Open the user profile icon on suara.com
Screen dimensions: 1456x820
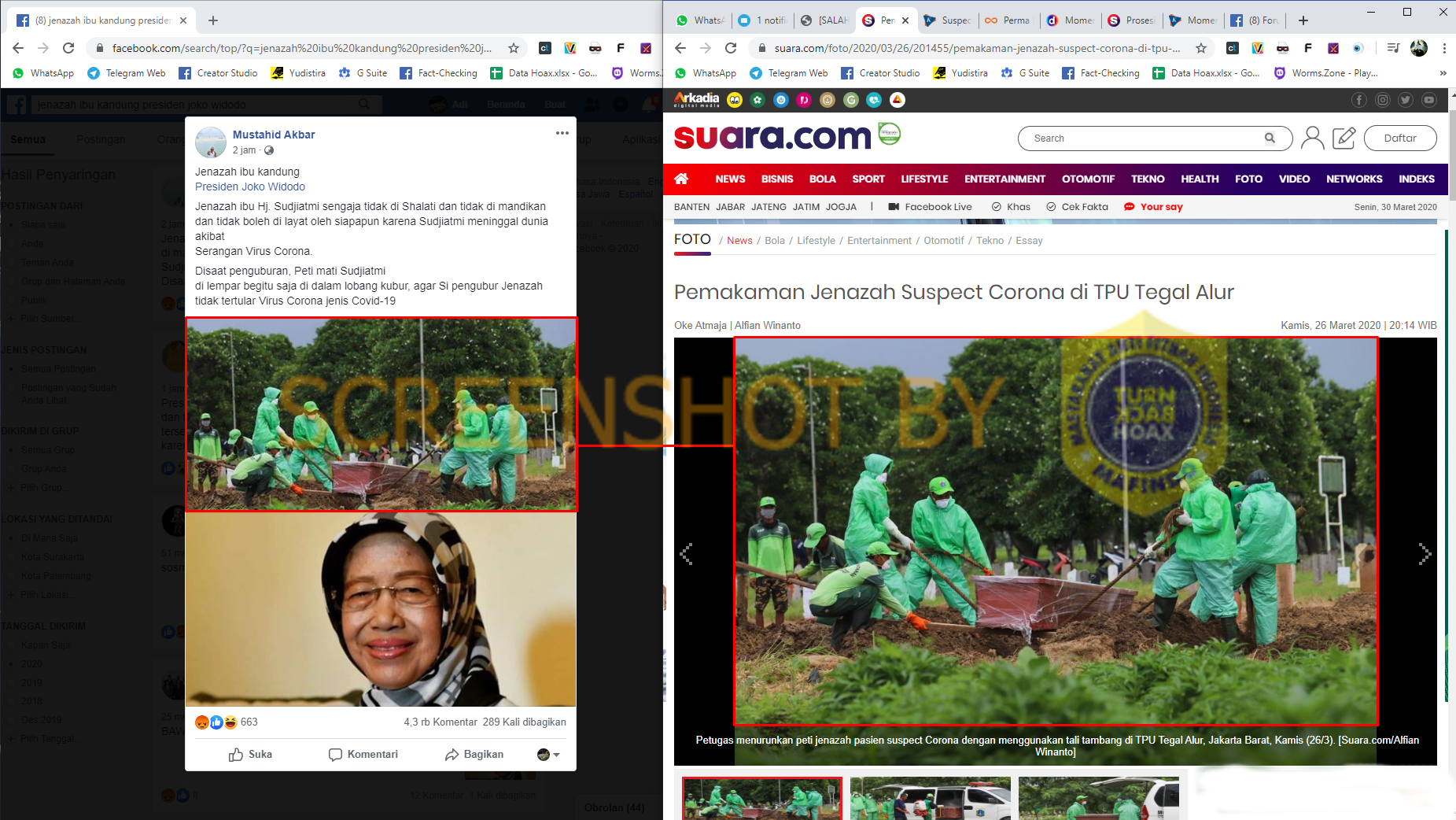1312,138
